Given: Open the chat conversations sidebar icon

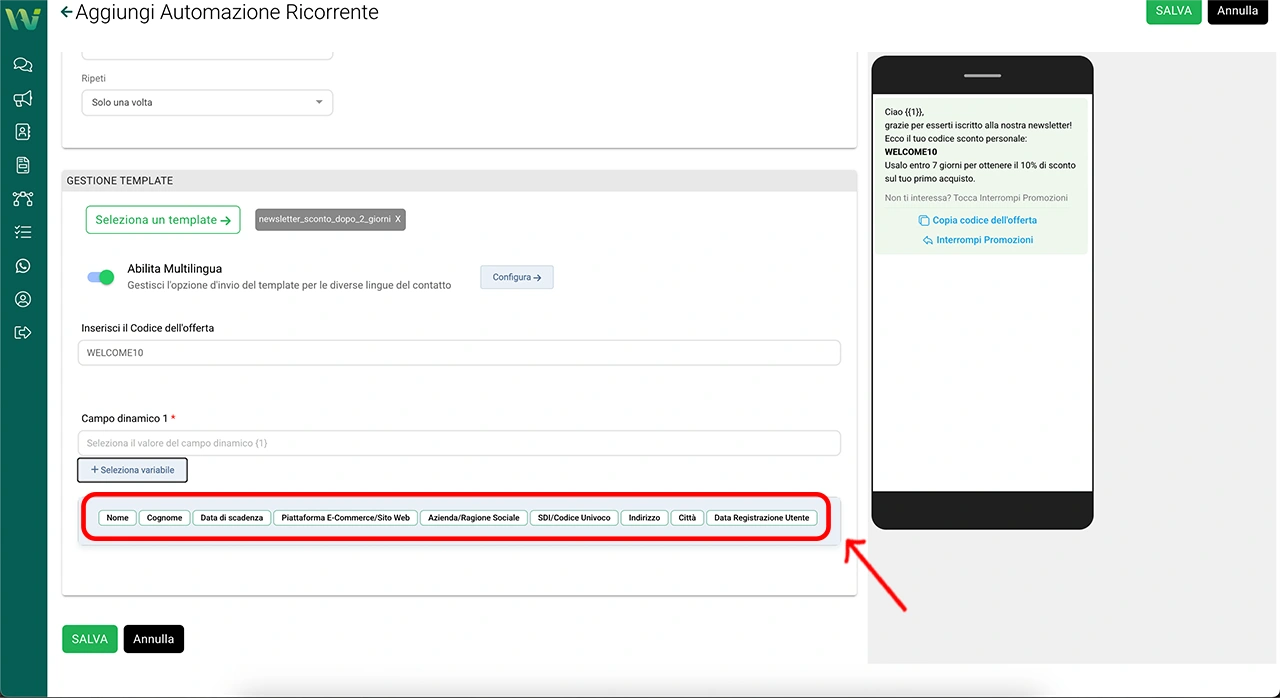Looking at the screenshot, I should pyautogui.click(x=23, y=65).
